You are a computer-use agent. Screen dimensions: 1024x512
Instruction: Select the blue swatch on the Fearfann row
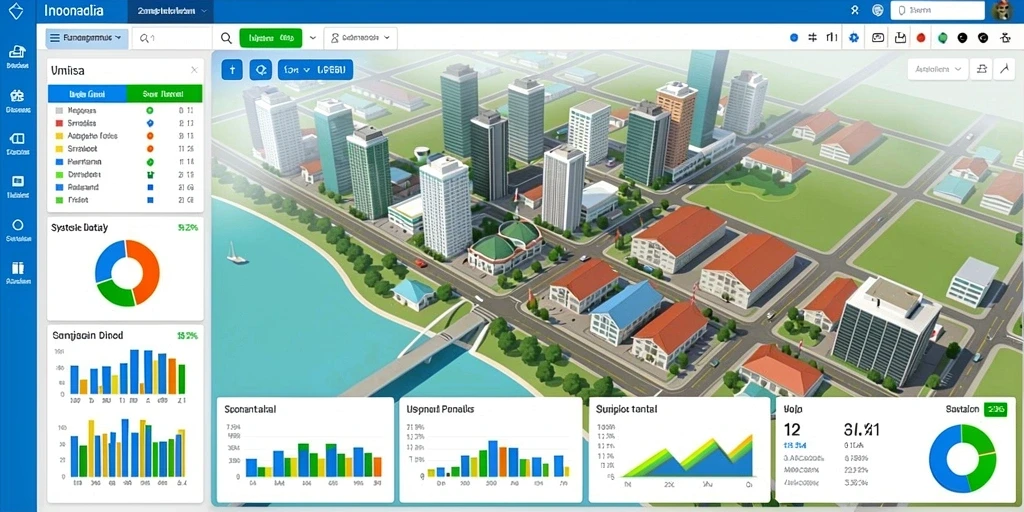(x=59, y=161)
